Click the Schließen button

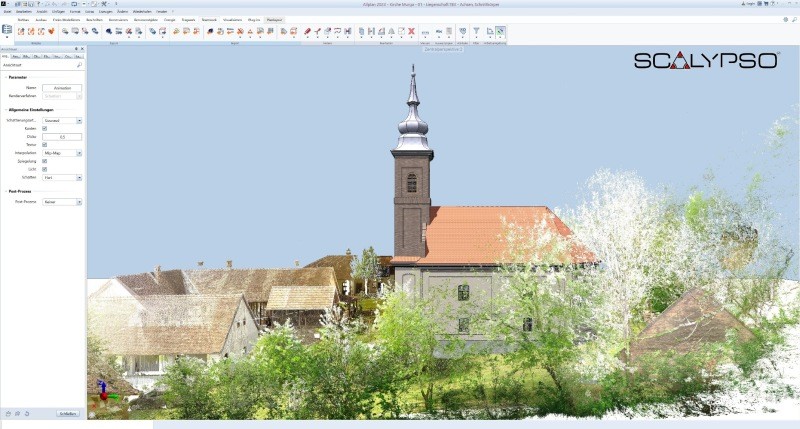(x=68, y=414)
